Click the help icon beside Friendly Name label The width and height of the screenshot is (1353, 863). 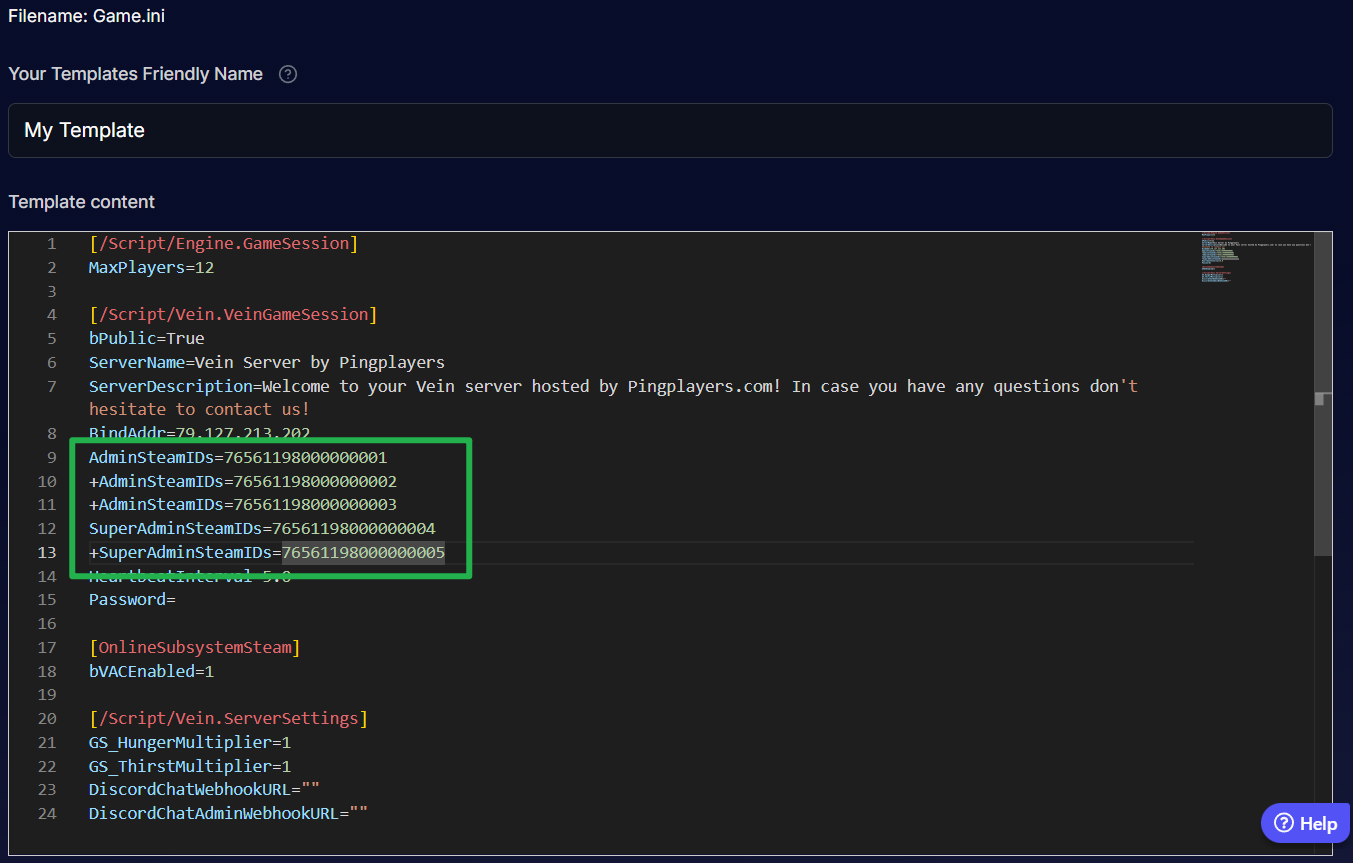pos(288,74)
